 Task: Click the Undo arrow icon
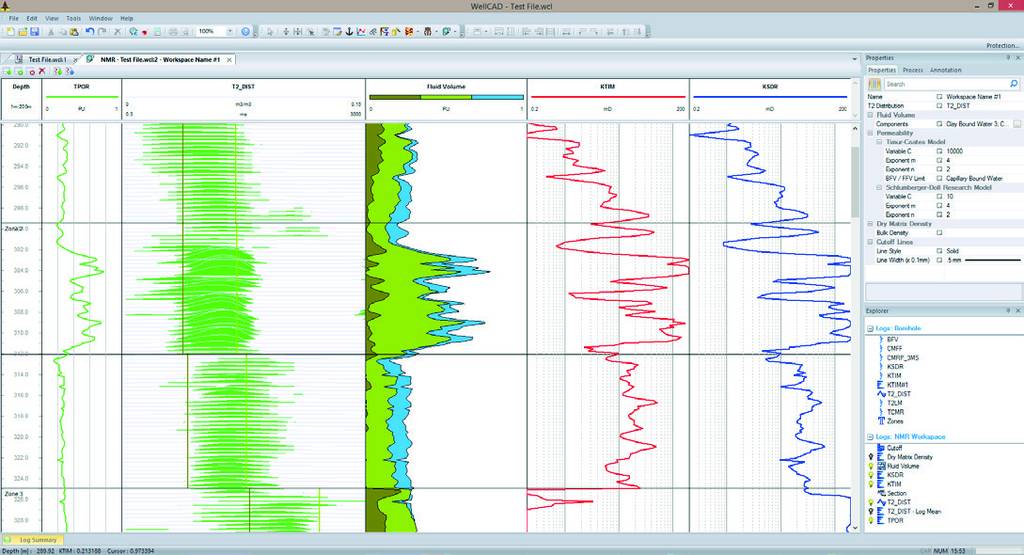point(89,31)
